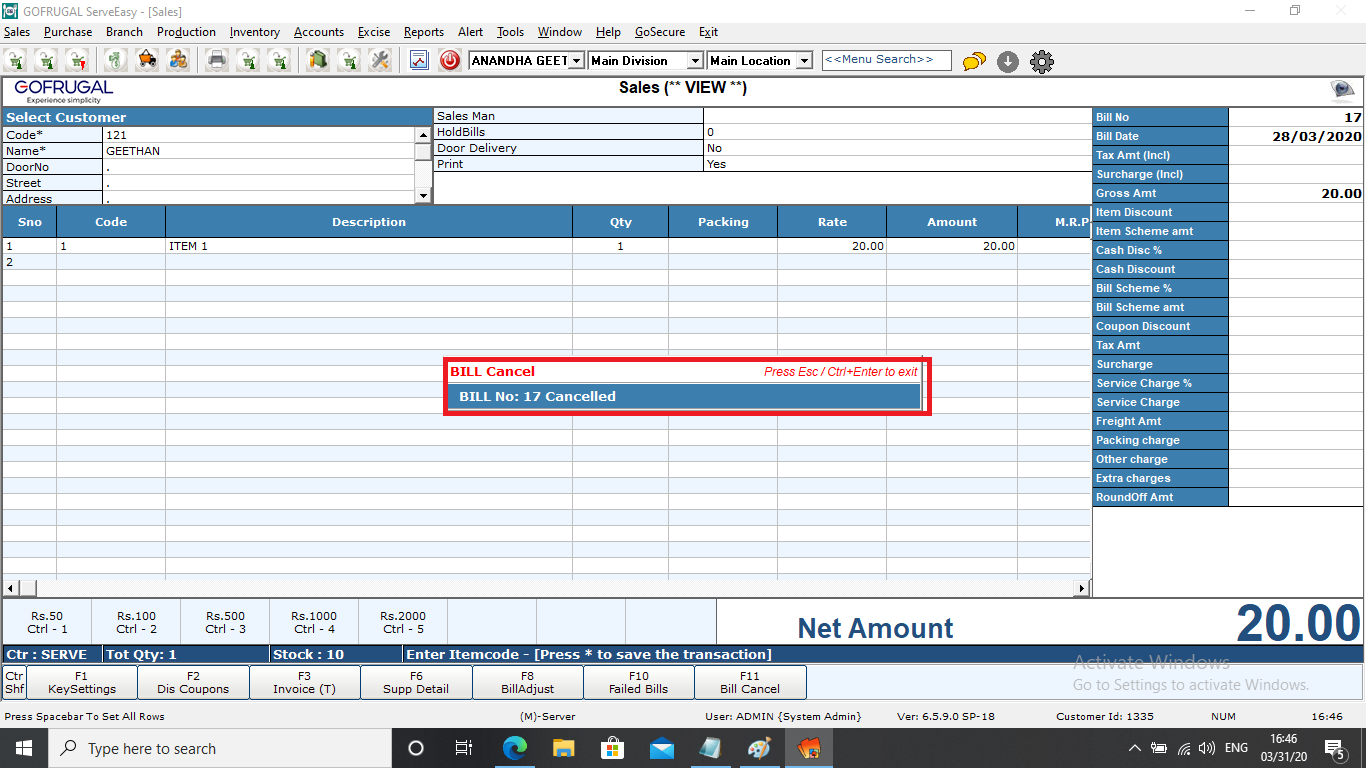Click the customer Name field GEETHAN

point(259,151)
